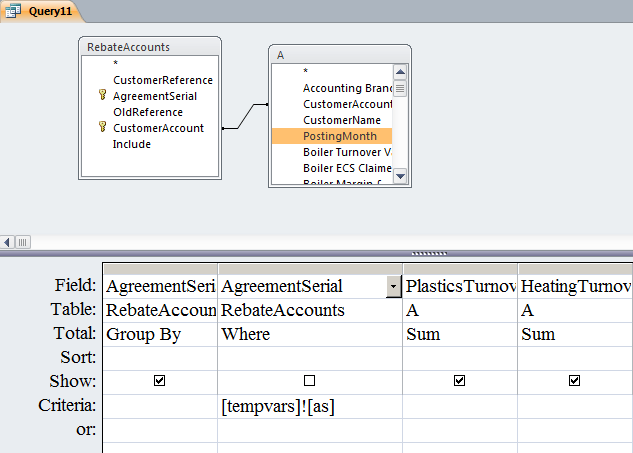This screenshot has width=633, height=453.
Task: Uncheck Show box for first AgreementSerial column
Action: pos(160,381)
